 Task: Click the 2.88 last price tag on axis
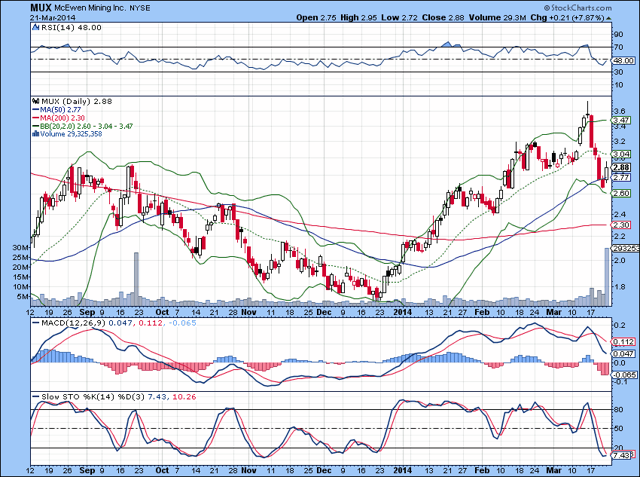[621, 167]
